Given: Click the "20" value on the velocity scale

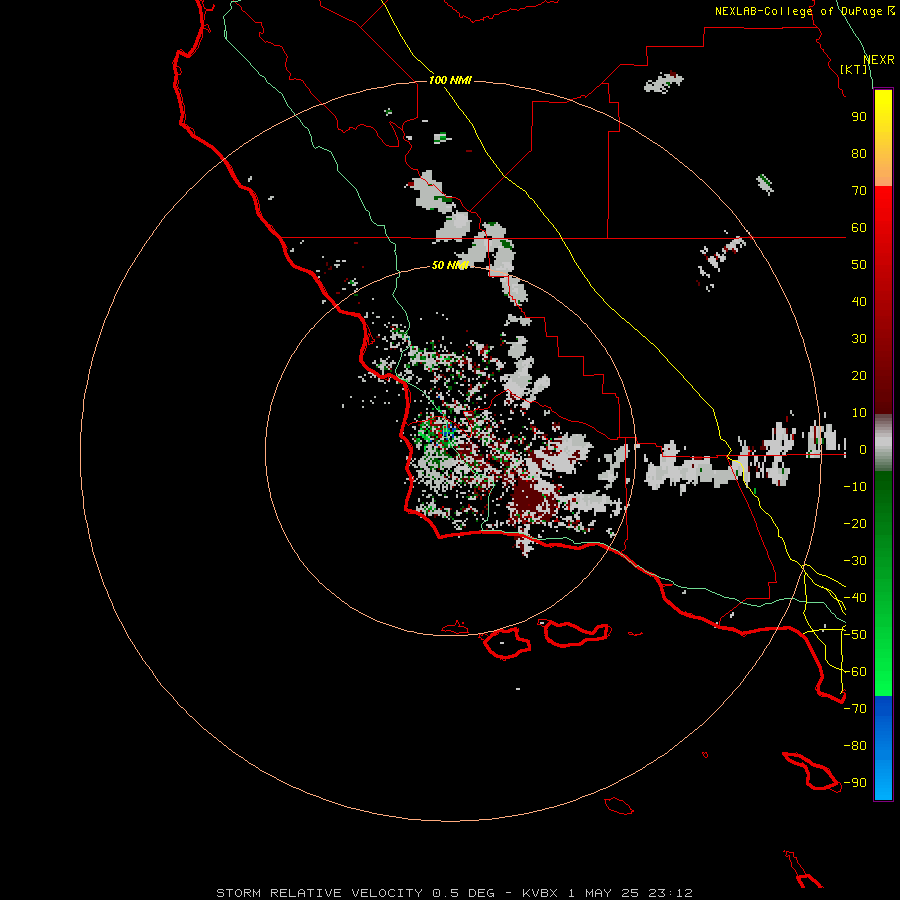Looking at the screenshot, I should [859, 375].
